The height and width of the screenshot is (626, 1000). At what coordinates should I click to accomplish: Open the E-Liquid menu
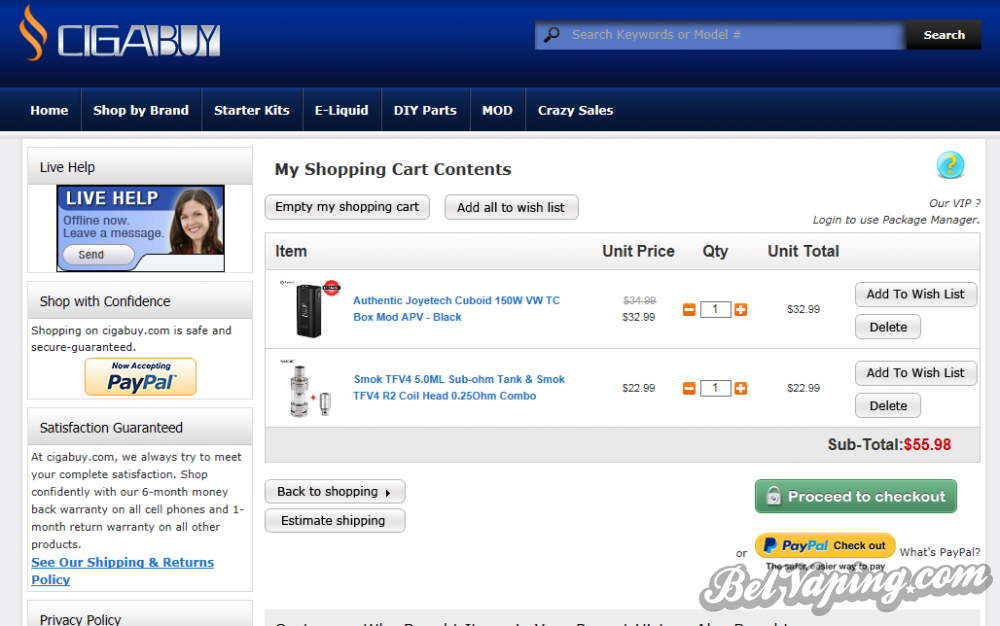[x=342, y=110]
